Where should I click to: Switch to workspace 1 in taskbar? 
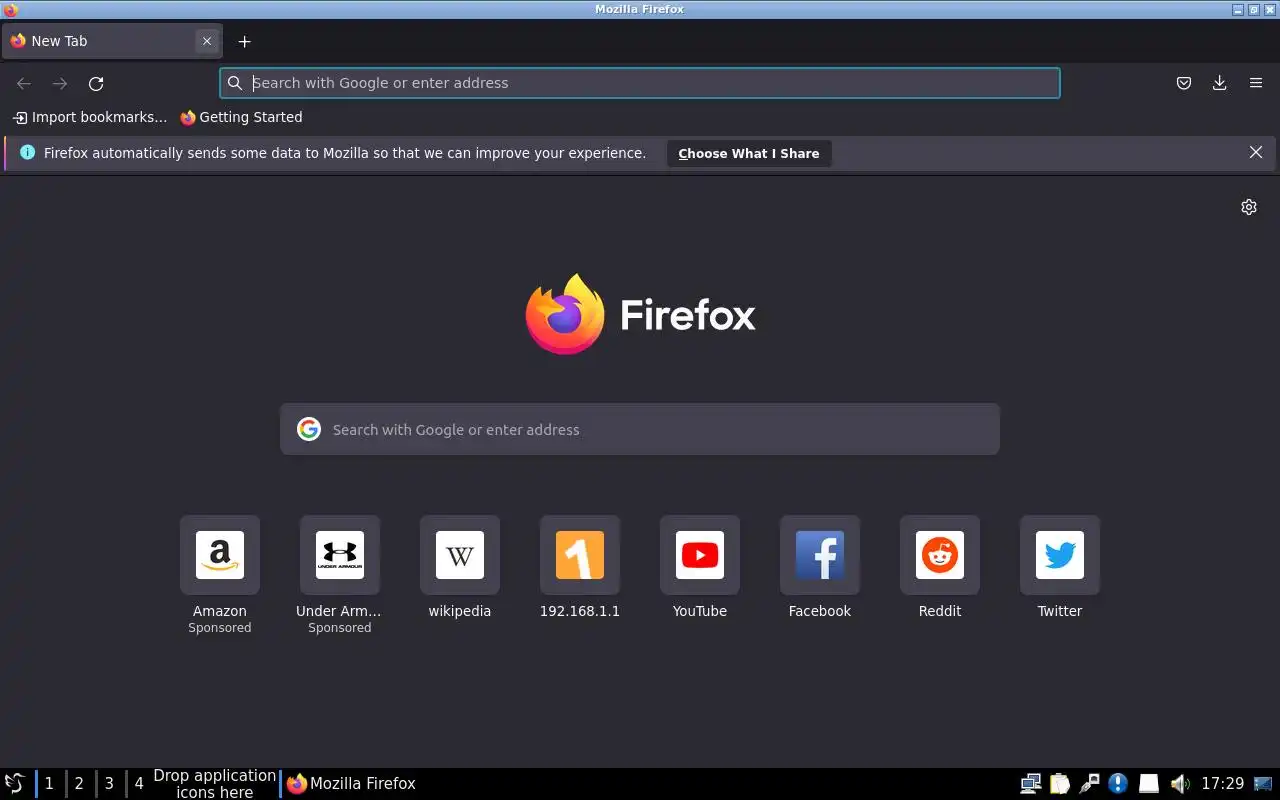tap(49, 783)
